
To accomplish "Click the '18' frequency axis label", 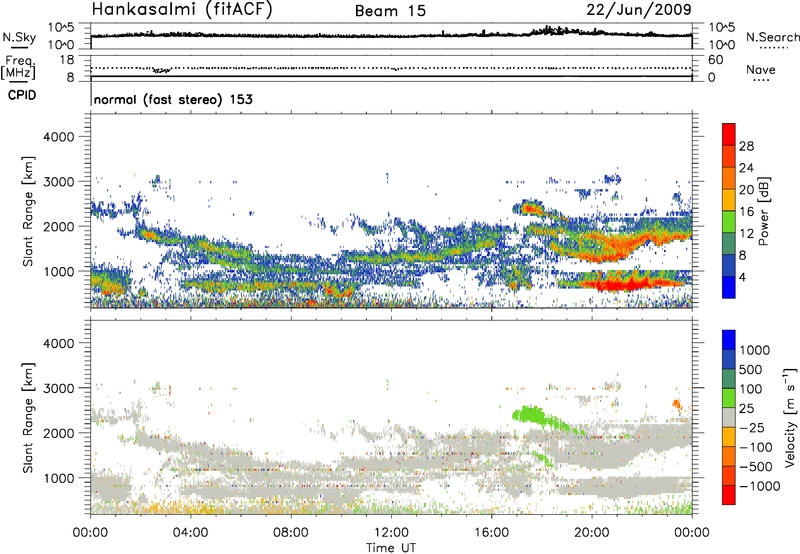I will coord(67,60).
